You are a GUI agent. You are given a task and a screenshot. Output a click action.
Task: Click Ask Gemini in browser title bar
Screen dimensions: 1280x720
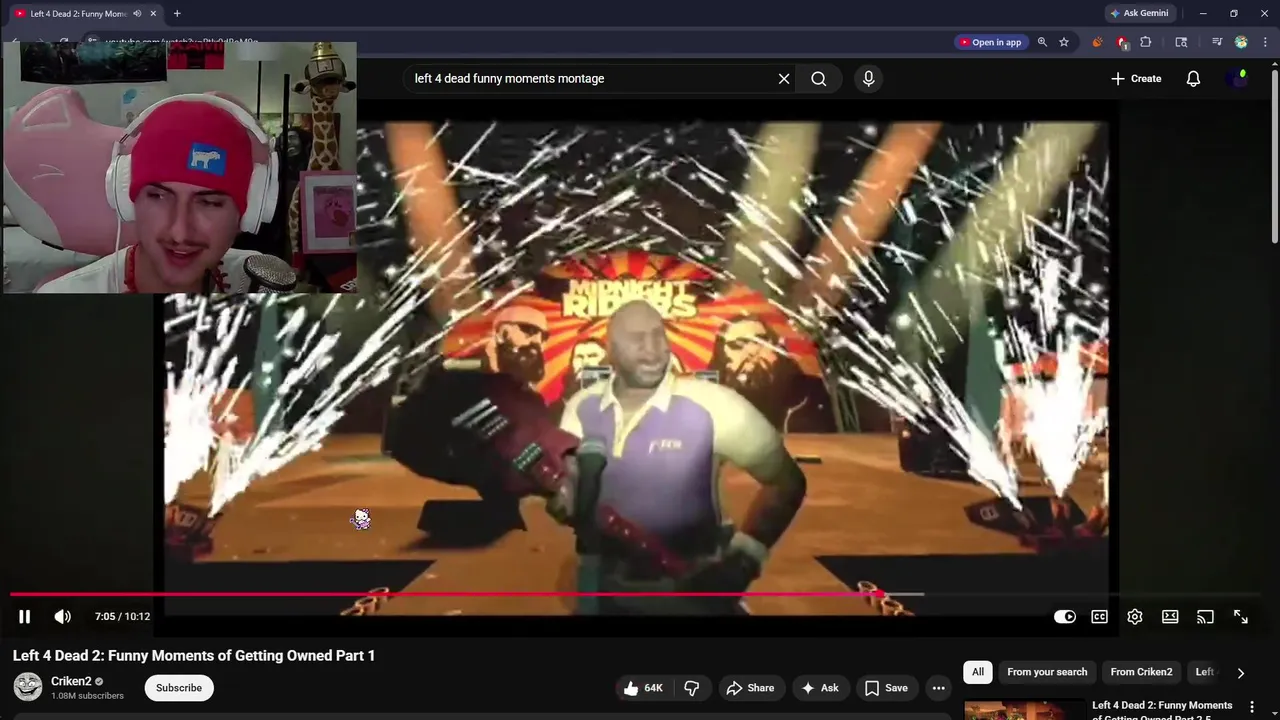click(1139, 13)
